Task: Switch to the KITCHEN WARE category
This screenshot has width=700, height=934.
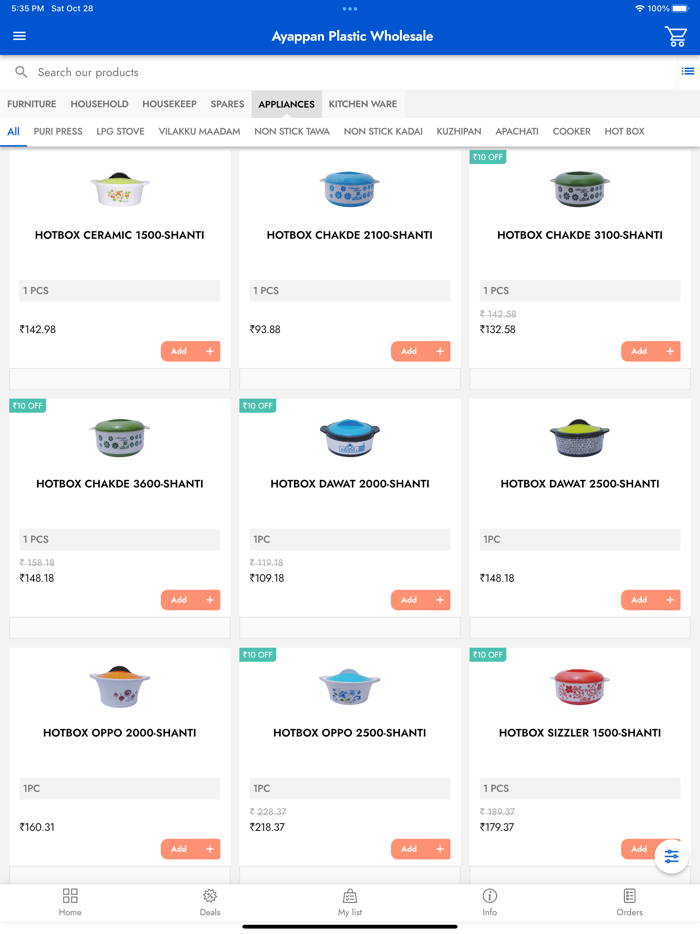Action: click(362, 104)
